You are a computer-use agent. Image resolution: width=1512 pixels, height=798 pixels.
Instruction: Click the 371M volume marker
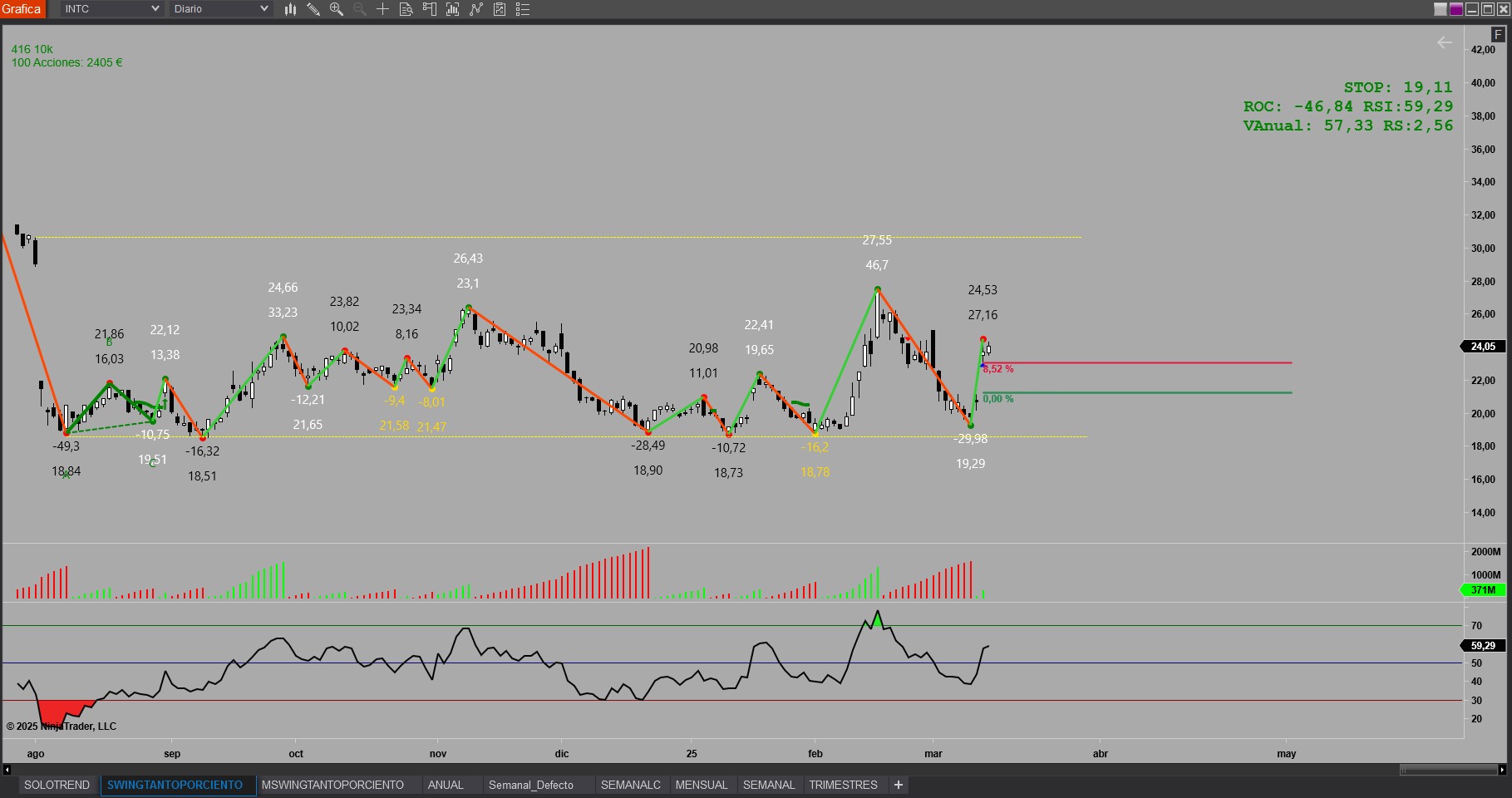[x=1484, y=590]
